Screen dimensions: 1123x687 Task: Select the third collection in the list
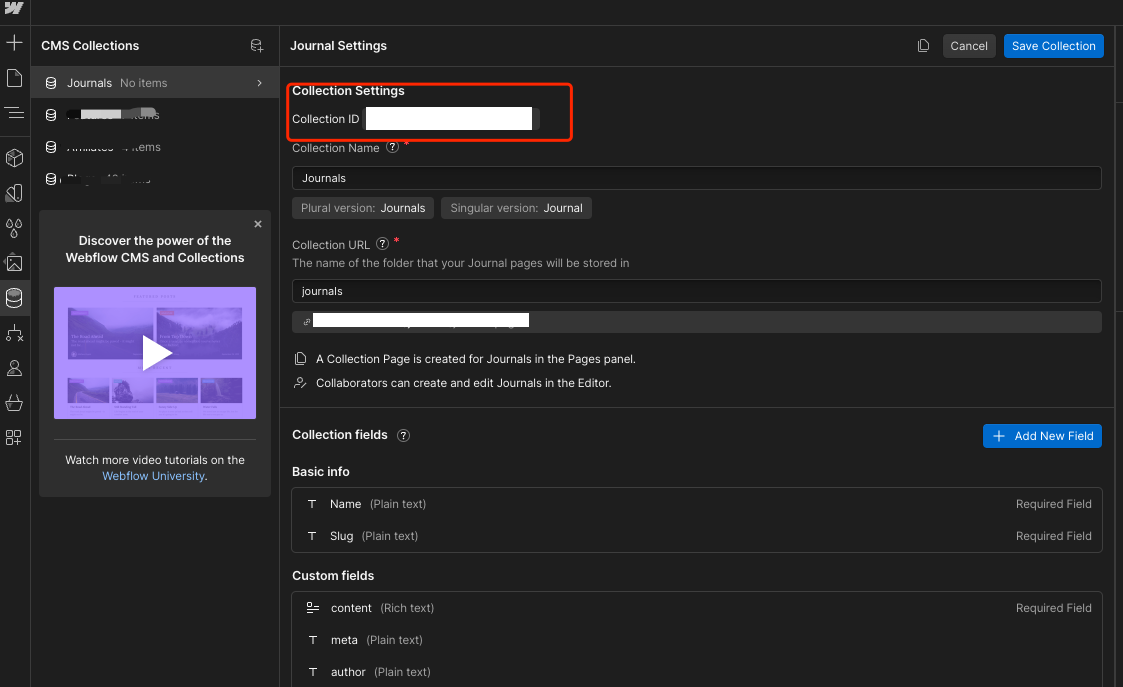coord(155,147)
